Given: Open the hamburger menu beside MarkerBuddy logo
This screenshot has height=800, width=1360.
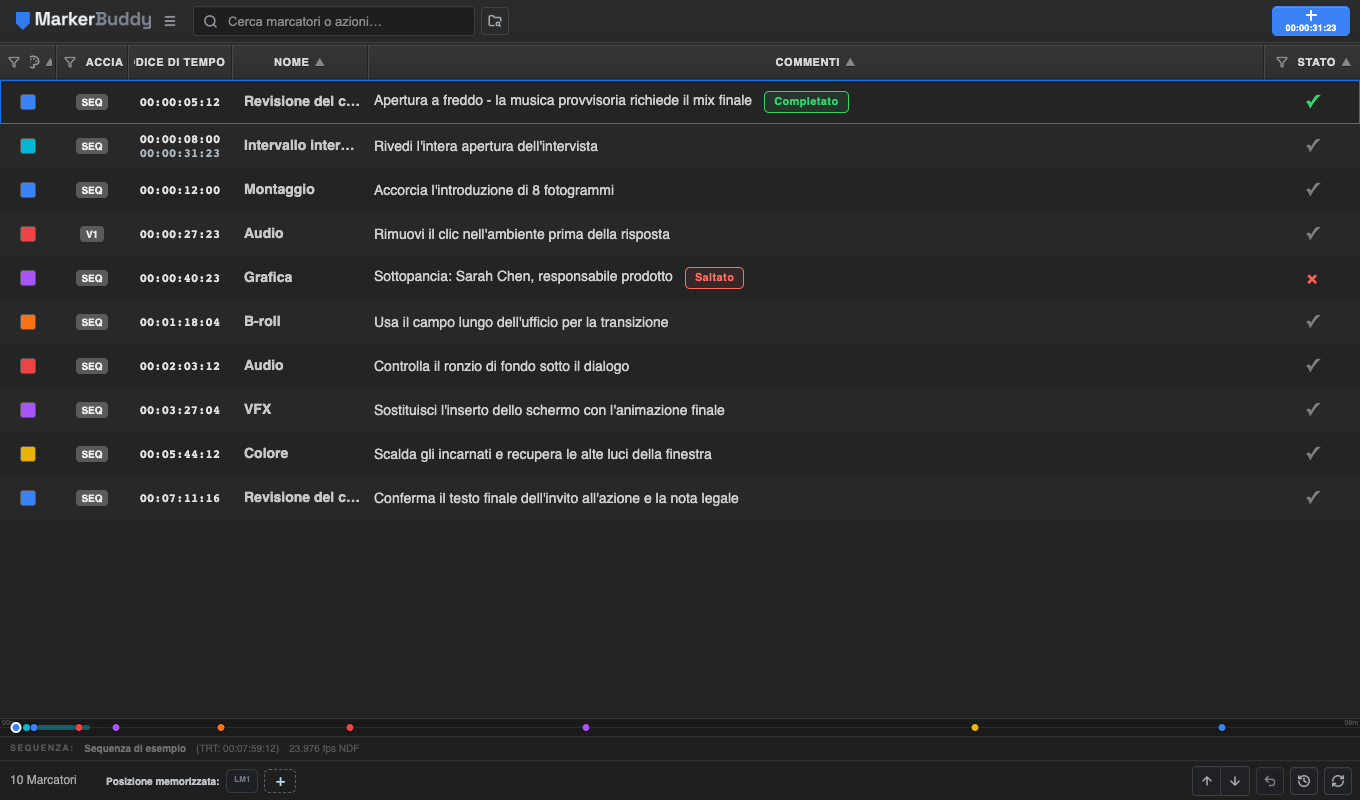Looking at the screenshot, I should [x=170, y=21].
